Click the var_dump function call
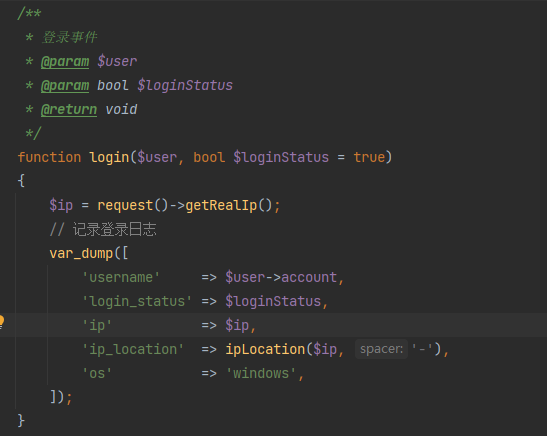This screenshot has width=547, height=436. pos(81,254)
